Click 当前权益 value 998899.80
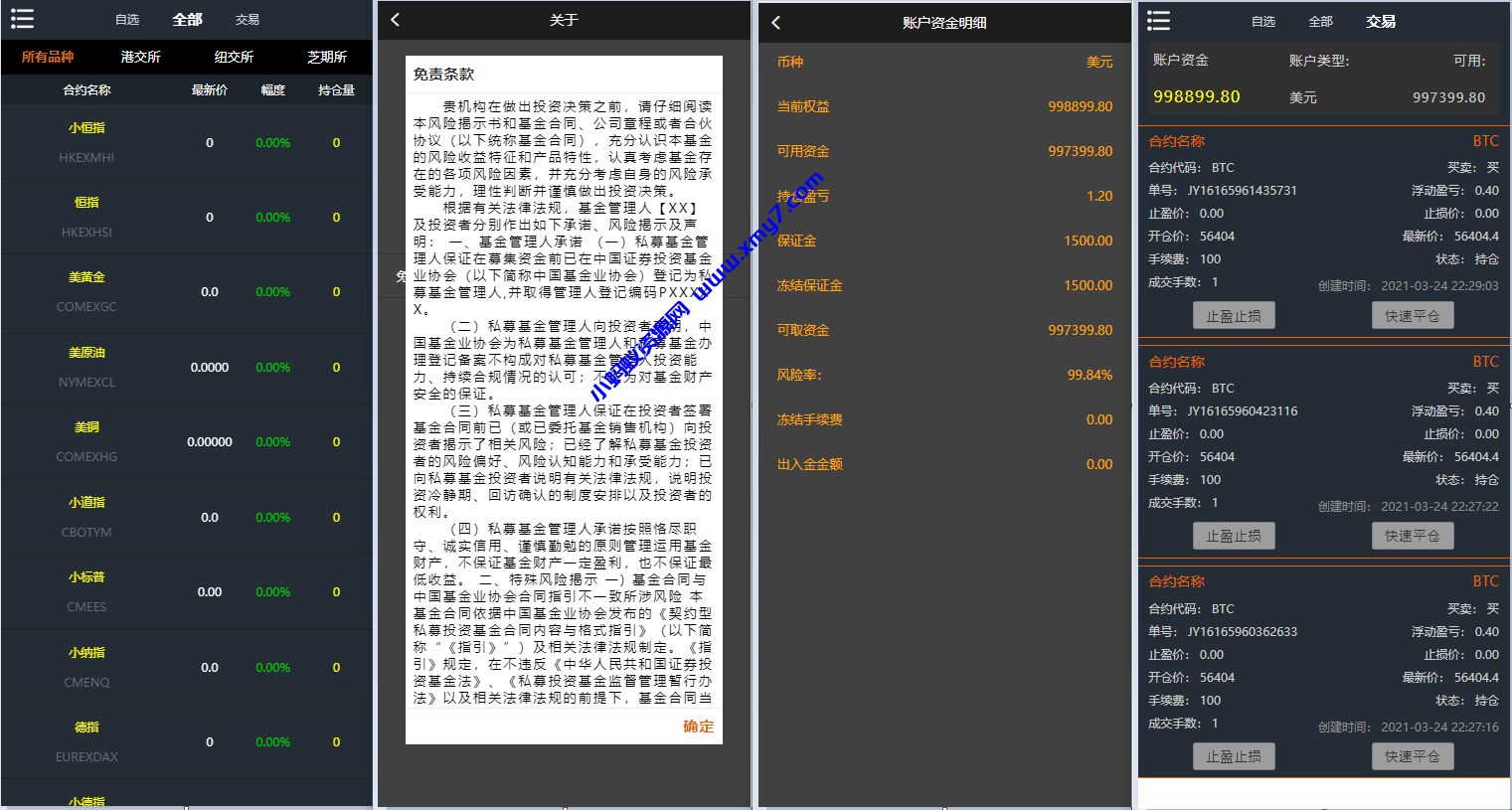 pos(1080,106)
